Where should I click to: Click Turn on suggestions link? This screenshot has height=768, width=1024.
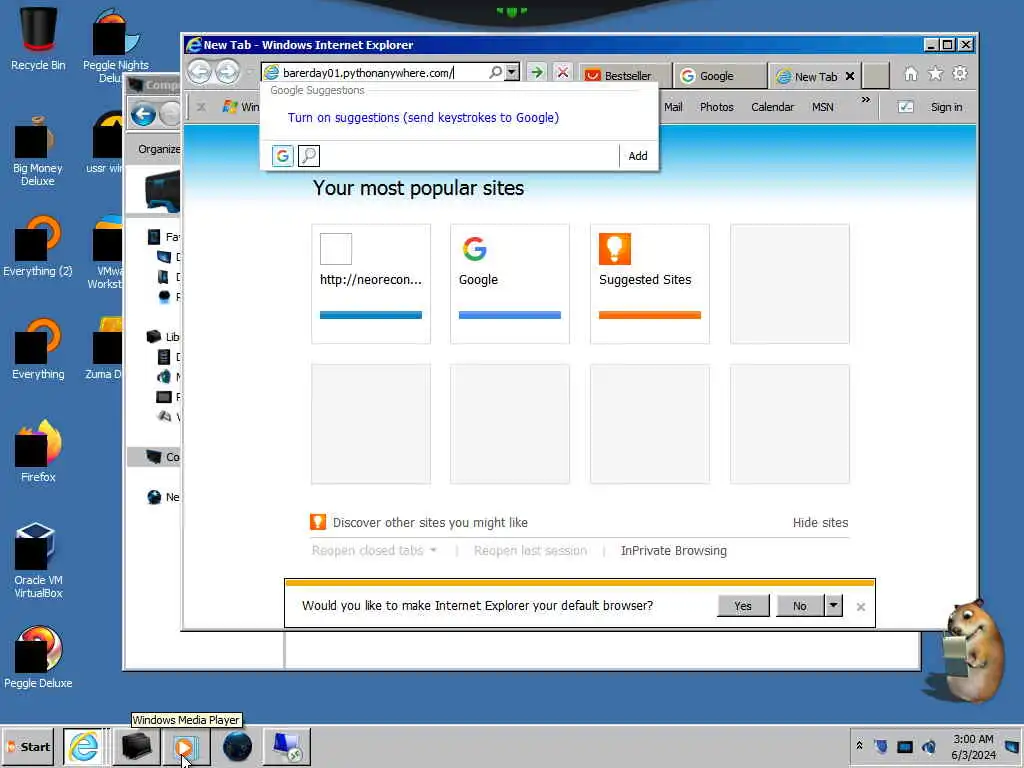423,118
